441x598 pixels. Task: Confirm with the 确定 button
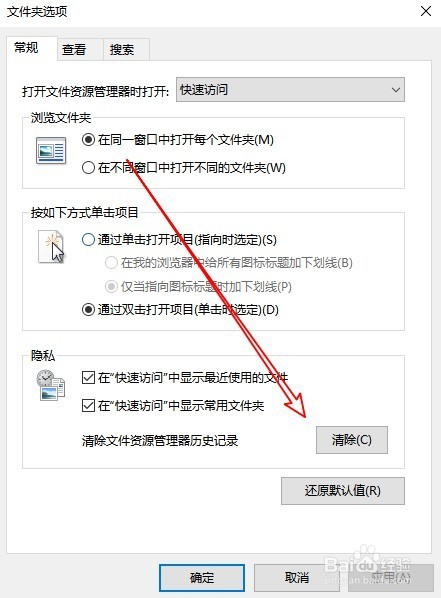202,578
